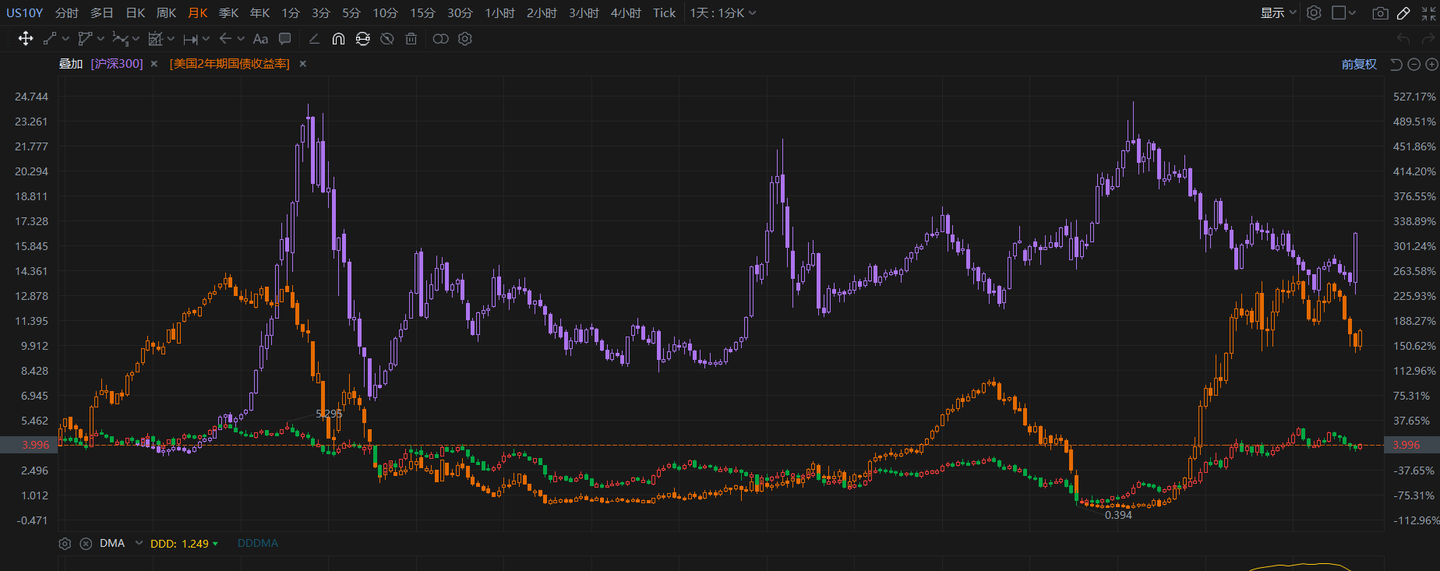Click the redo arrow

pos(1426,39)
